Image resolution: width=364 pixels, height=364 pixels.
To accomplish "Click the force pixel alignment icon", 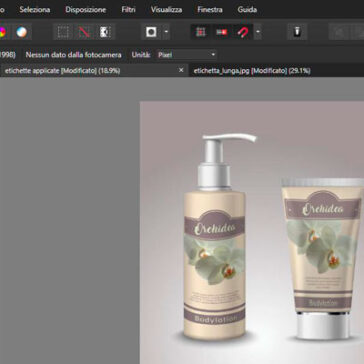I will click(x=222, y=32).
